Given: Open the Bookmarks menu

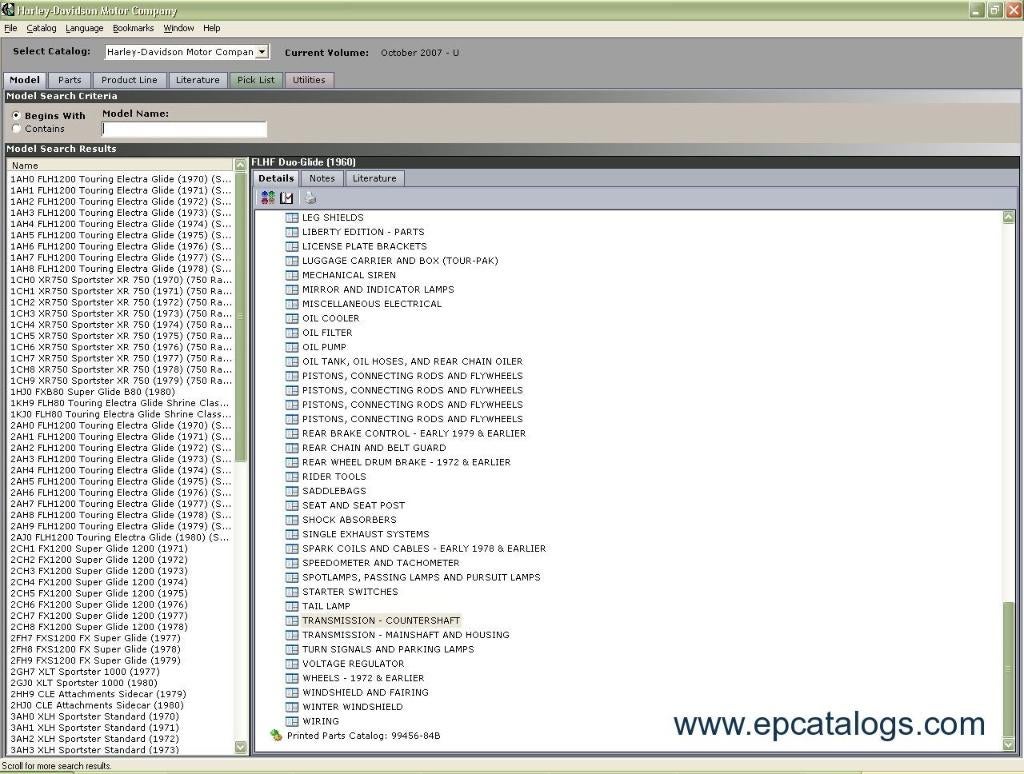Looking at the screenshot, I should [x=133, y=28].
